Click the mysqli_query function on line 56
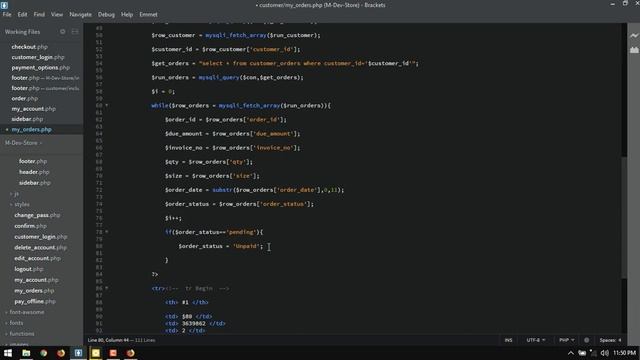 (x=219, y=77)
